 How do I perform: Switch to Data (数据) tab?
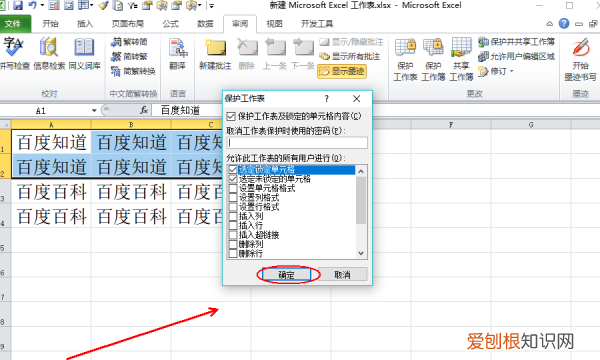[x=205, y=24]
